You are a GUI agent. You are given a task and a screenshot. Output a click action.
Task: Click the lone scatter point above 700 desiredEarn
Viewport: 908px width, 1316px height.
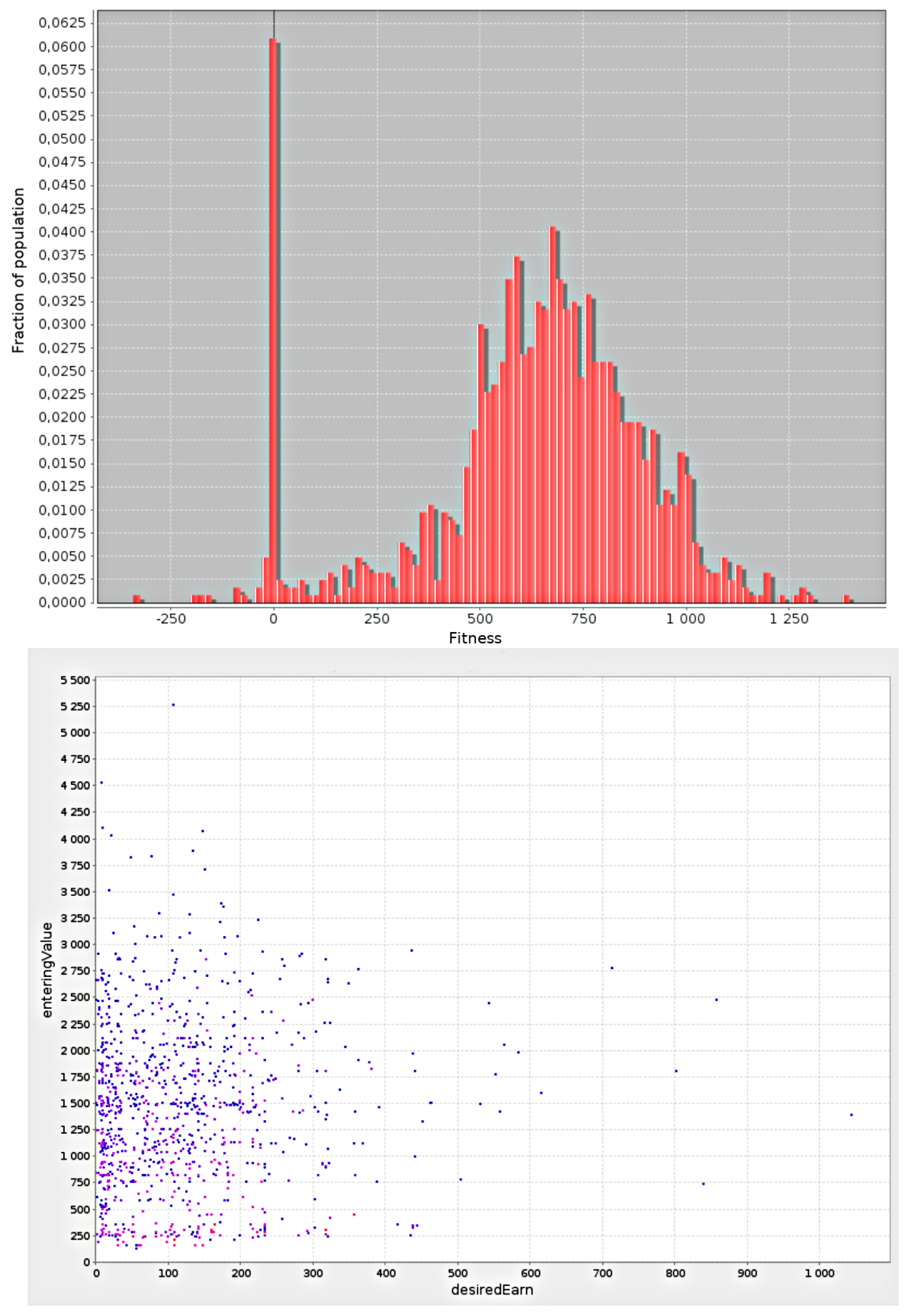(x=612, y=968)
